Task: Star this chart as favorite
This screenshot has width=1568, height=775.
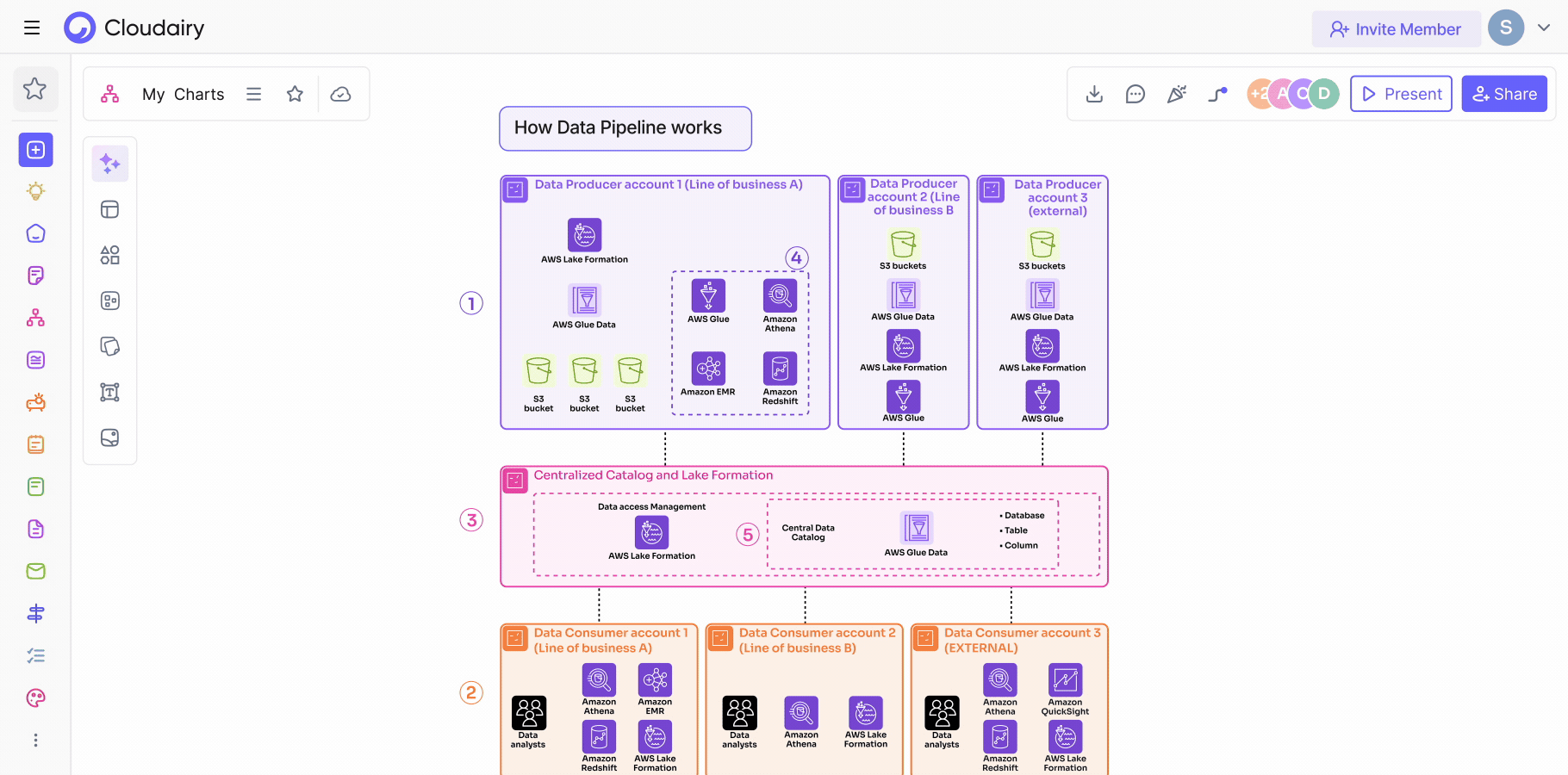Action: [295, 94]
